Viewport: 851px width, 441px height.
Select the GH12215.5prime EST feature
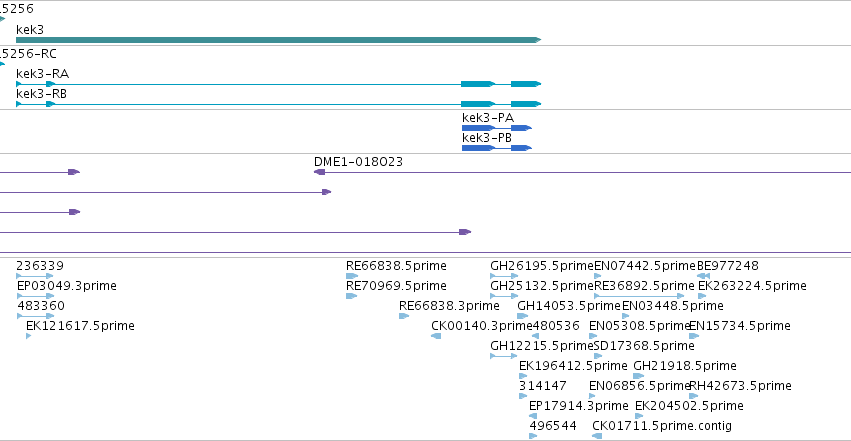point(504,356)
